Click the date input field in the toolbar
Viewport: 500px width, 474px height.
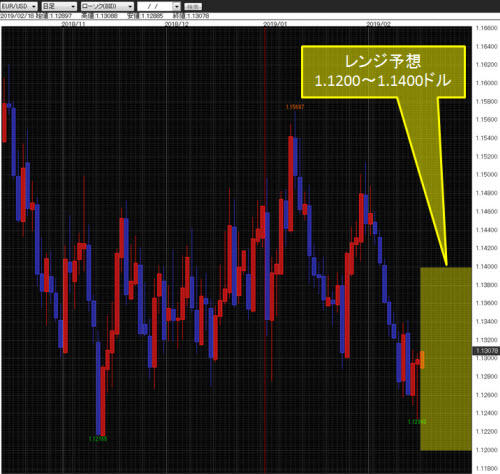[155, 6]
